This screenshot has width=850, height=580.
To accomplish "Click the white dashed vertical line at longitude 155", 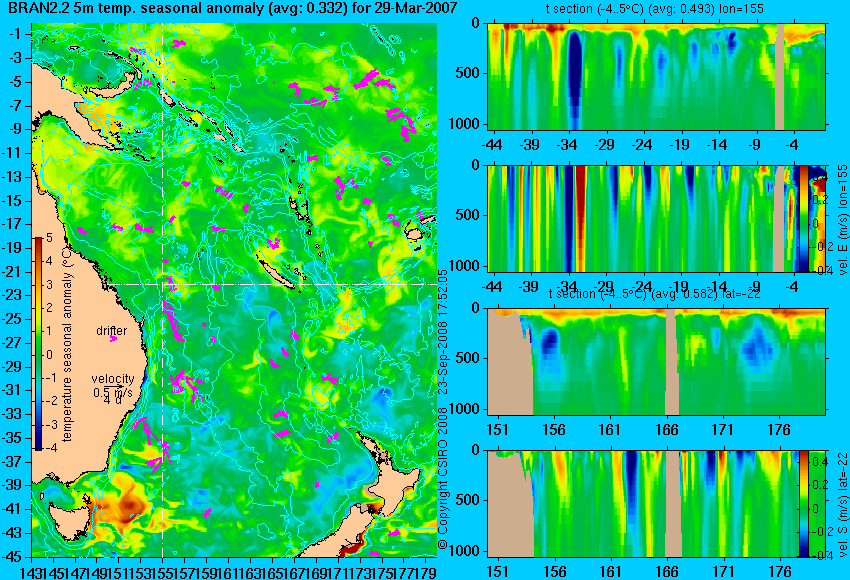I will [163, 290].
